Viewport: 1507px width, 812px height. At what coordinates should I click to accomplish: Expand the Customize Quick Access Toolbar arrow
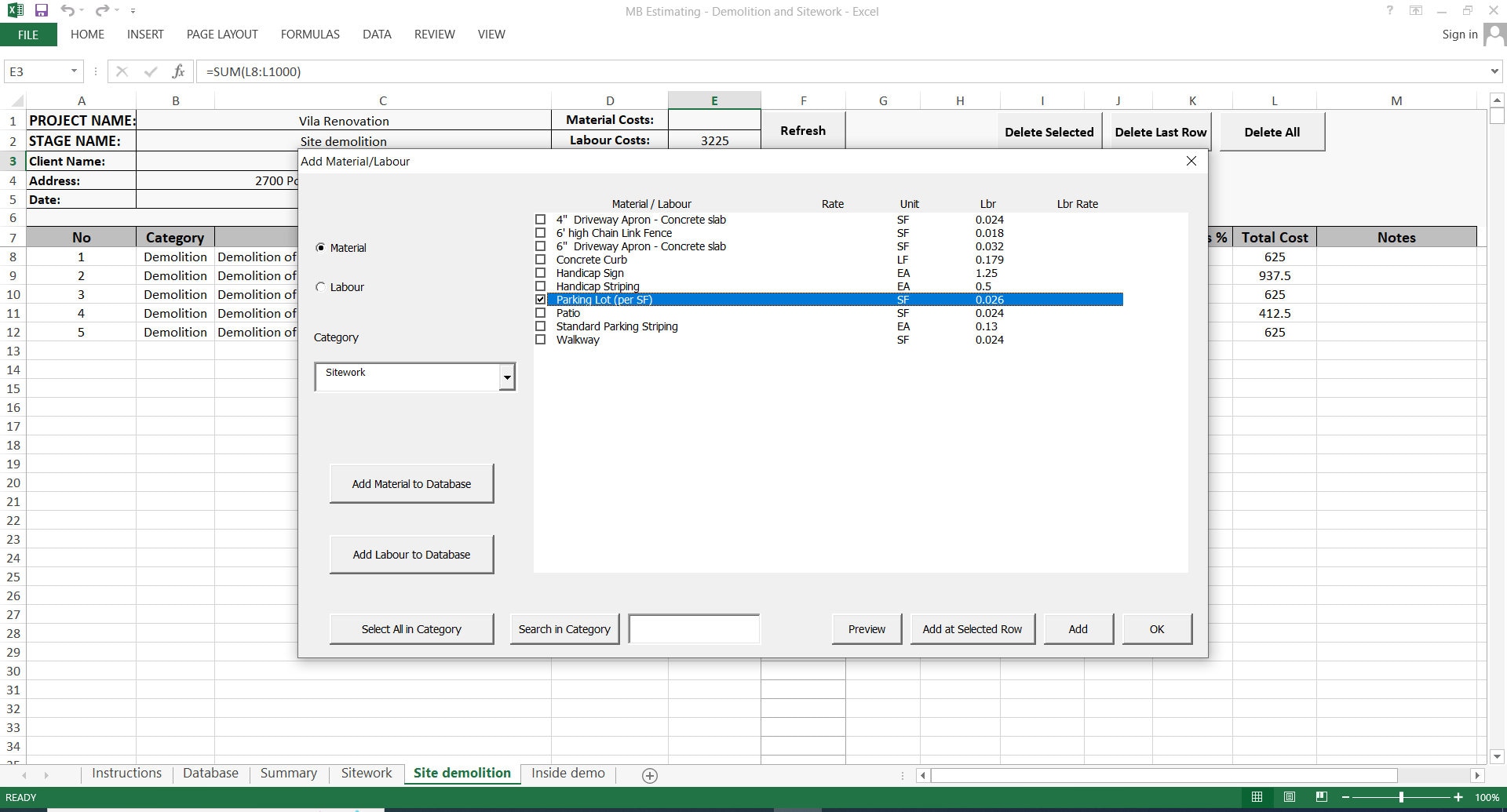click(132, 11)
